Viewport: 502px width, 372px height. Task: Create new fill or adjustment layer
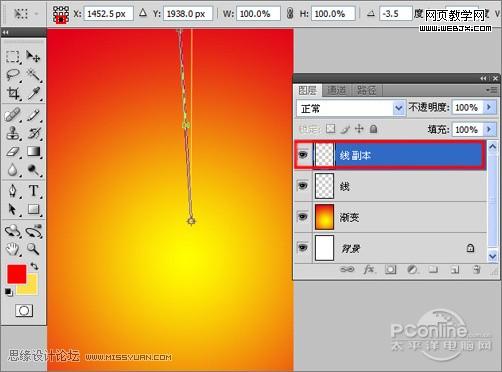coord(412,269)
